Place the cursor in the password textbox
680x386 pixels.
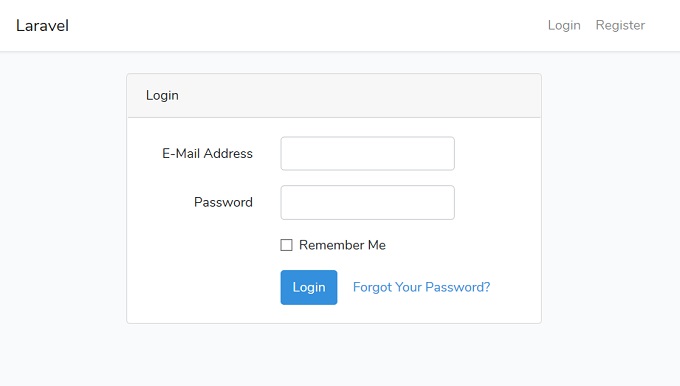pyautogui.click(x=367, y=203)
